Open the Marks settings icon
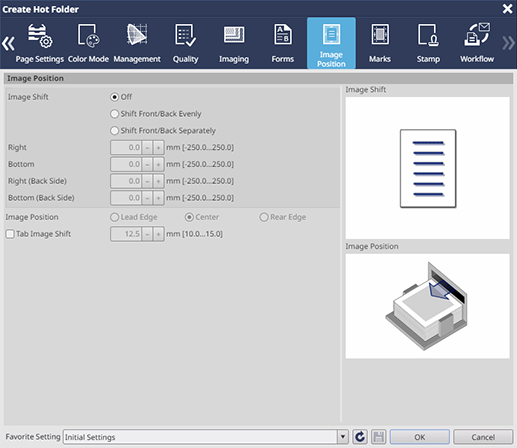Viewport: 517px width, 448px height. coord(380,43)
